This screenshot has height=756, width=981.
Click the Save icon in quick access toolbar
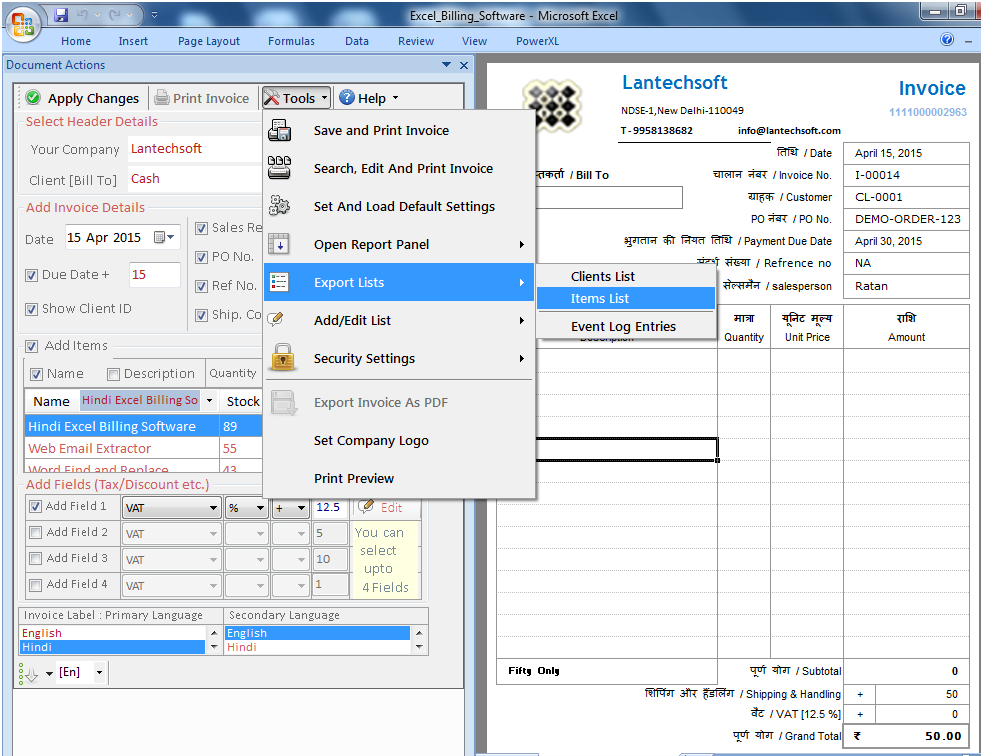[61, 15]
